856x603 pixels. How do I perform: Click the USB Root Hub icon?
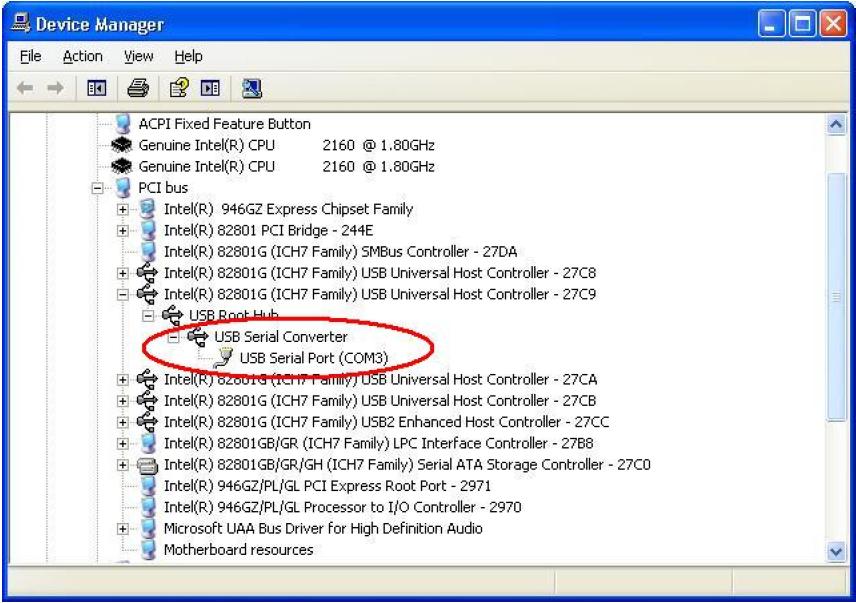[x=173, y=315]
